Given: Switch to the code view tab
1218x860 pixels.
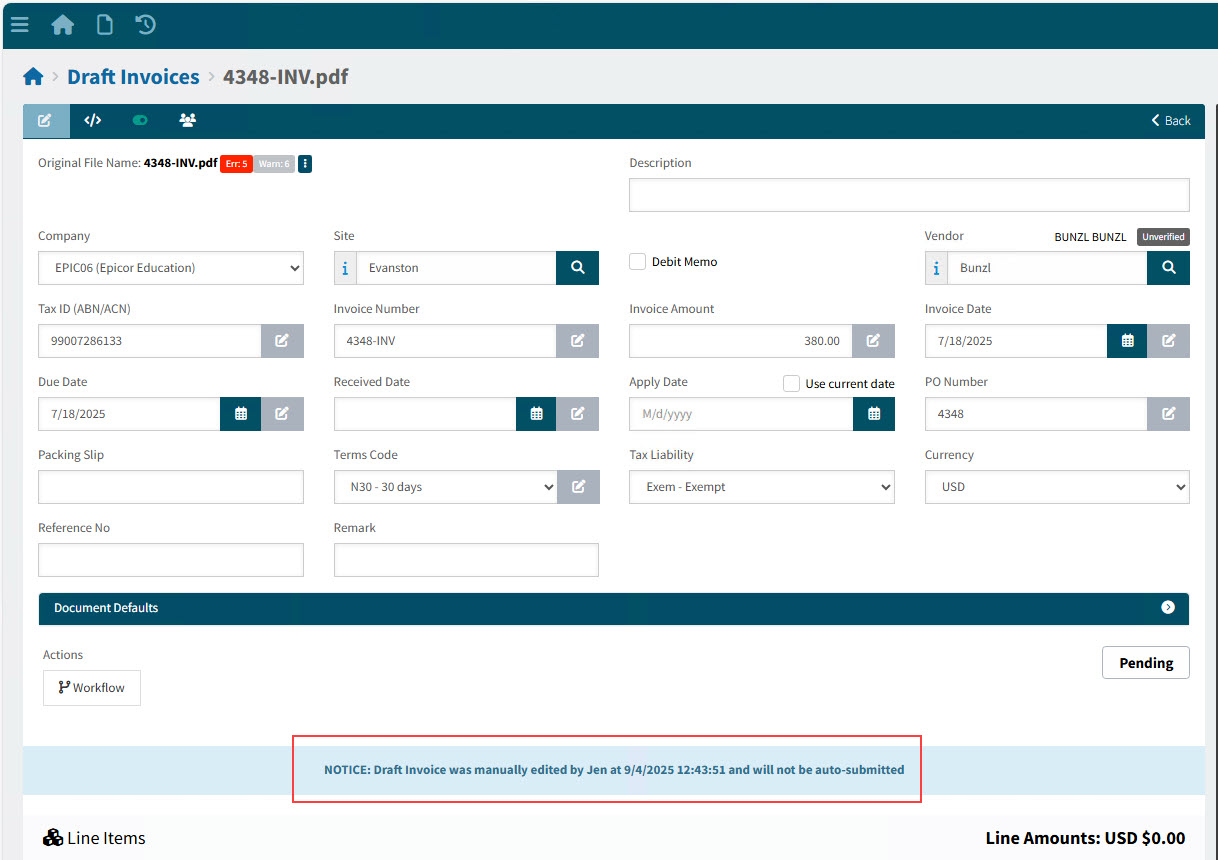Looking at the screenshot, I should (x=93, y=120).
